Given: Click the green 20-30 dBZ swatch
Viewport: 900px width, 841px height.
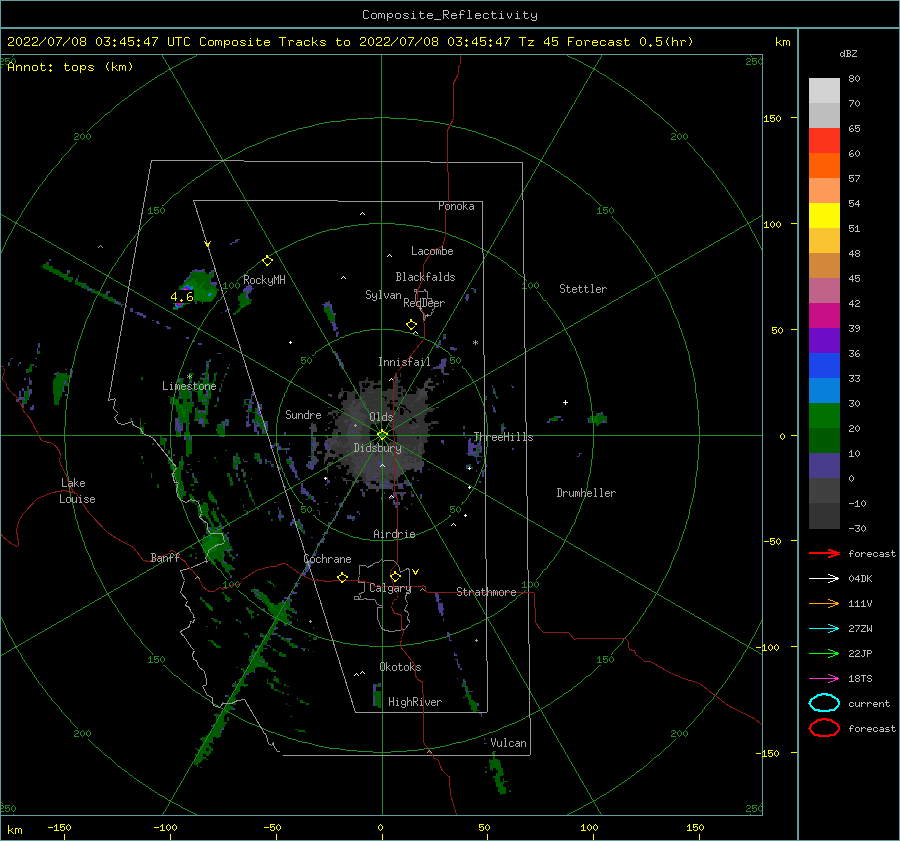Looking at the screenshot, I should pos(824,416).
